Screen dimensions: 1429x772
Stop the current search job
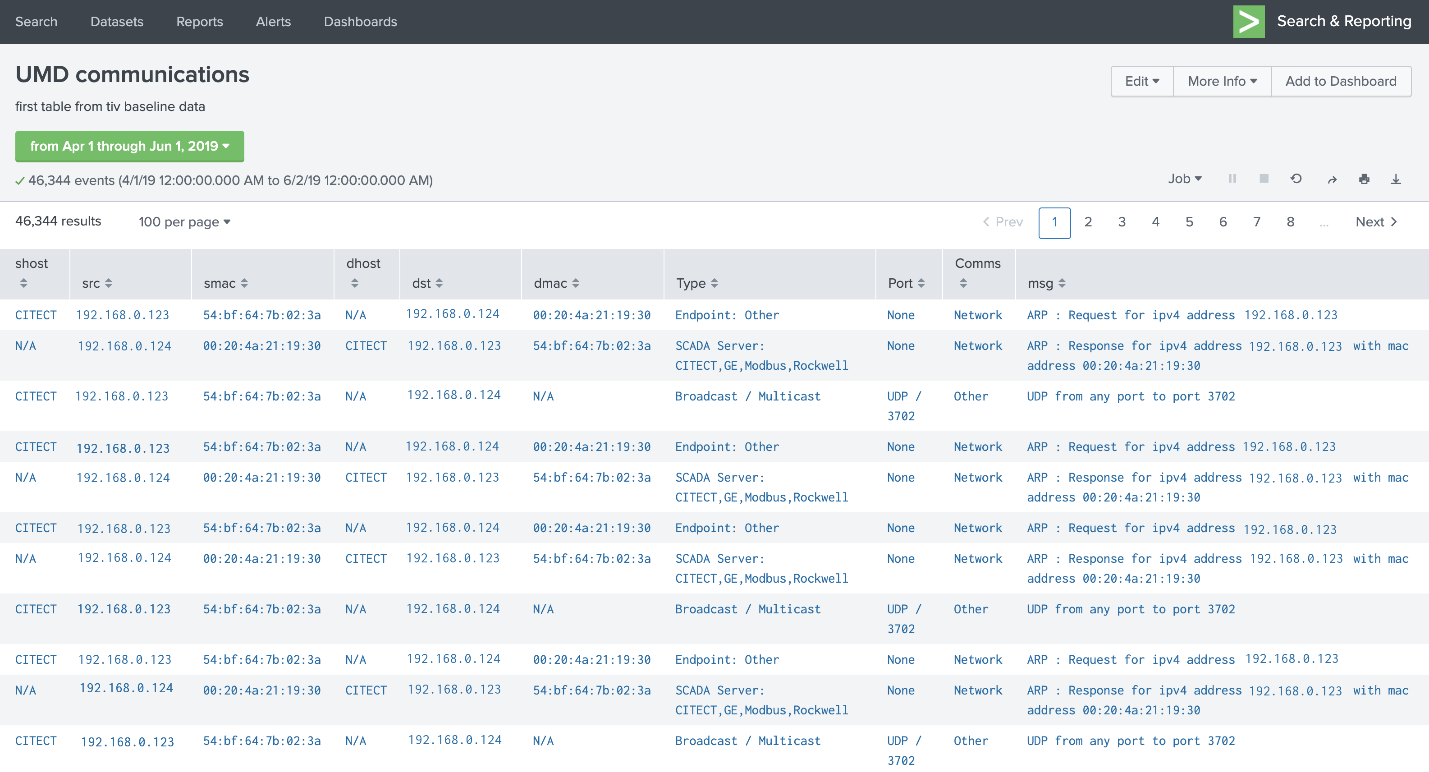pyautogui.click(x=1264, y=178)
